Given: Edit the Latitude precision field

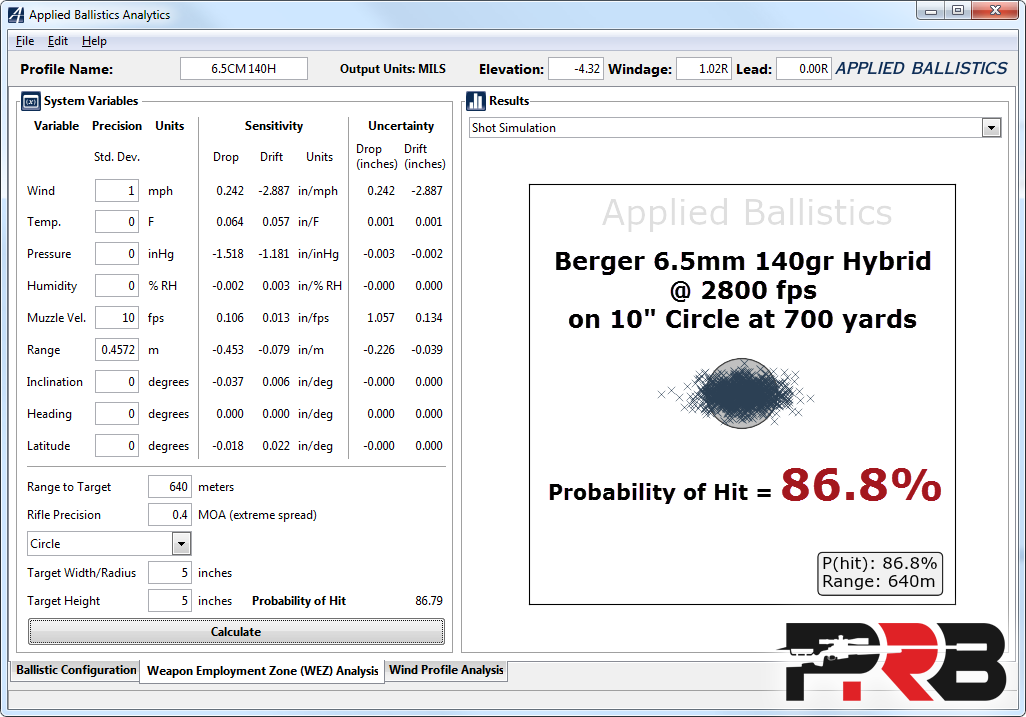Looking at the screenshot, I should pyautogui.click(x=116, y=446).
